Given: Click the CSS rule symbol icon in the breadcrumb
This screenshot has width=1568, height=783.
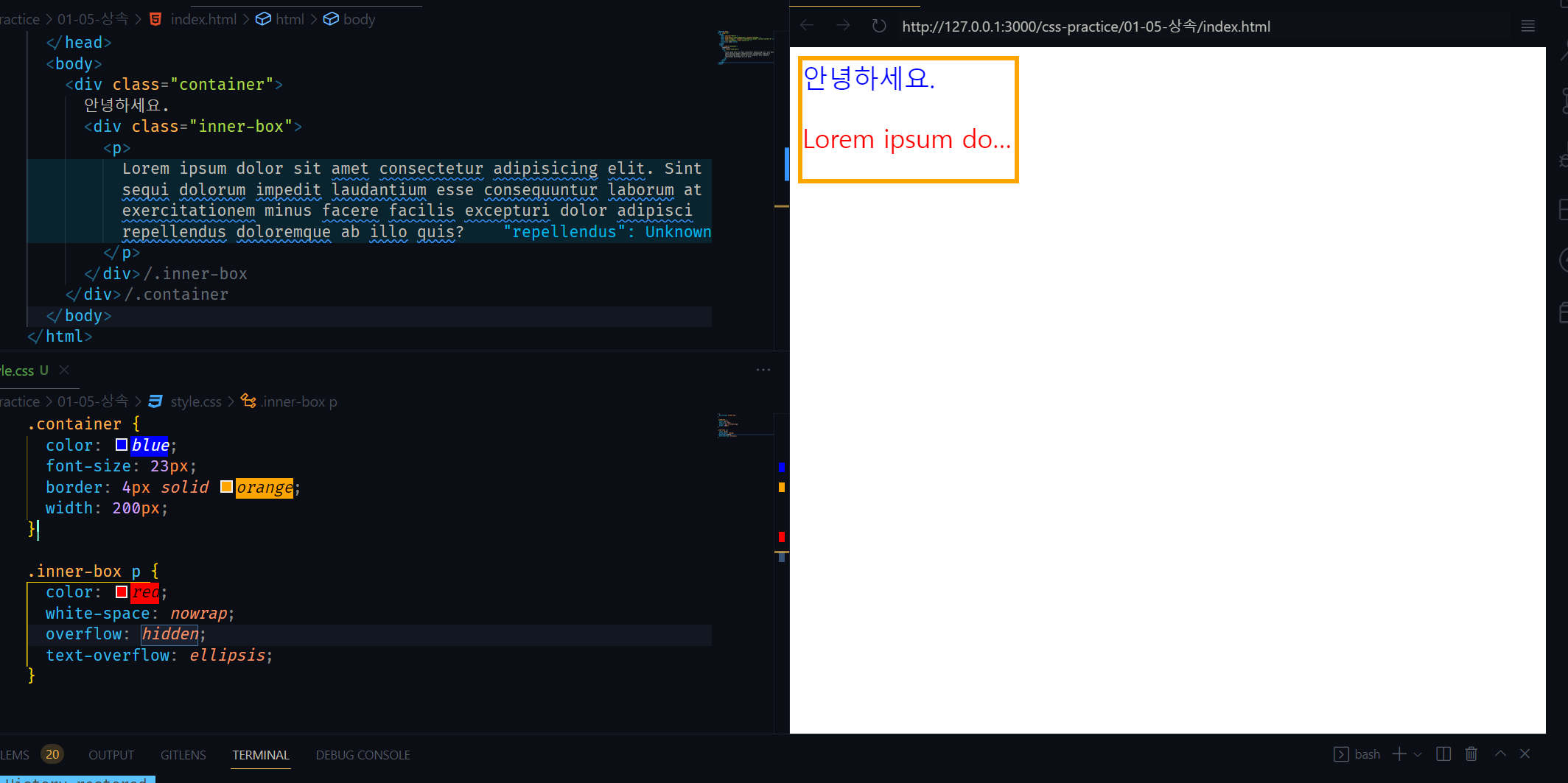Looking at the screenshot, I should click(248, 401).
